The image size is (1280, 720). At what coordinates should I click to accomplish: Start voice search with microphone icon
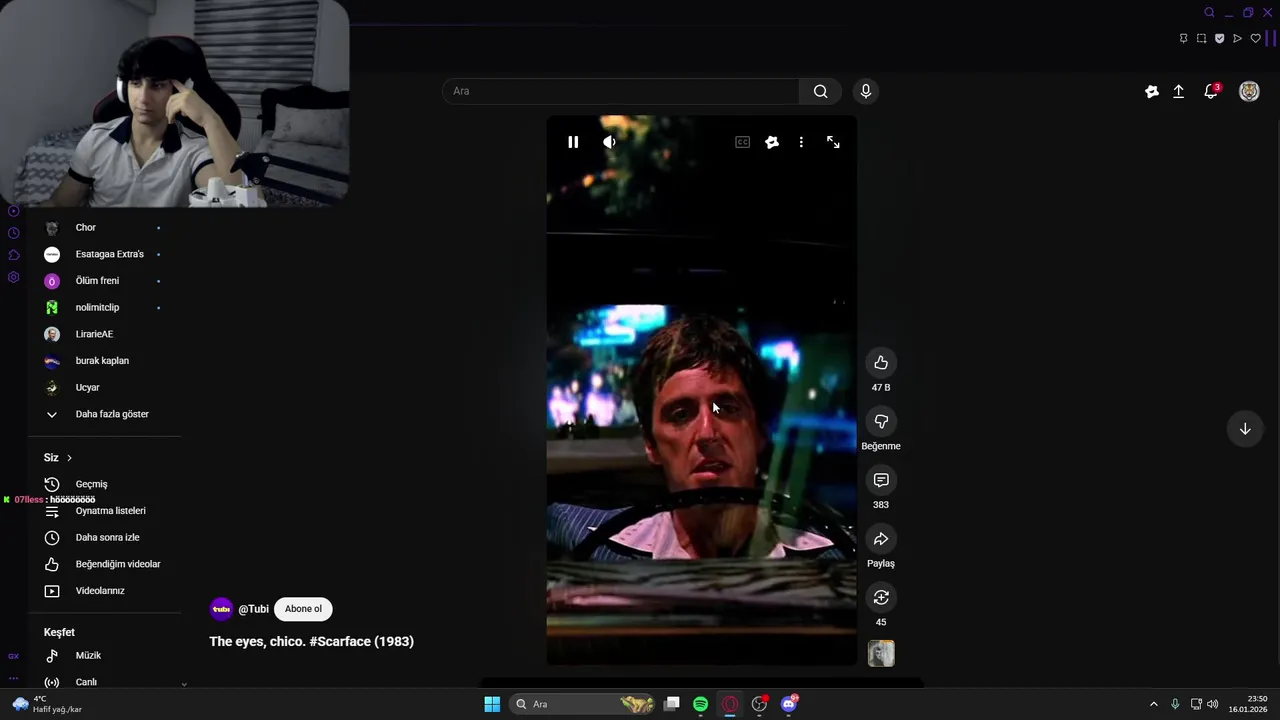tap(866, 91)
